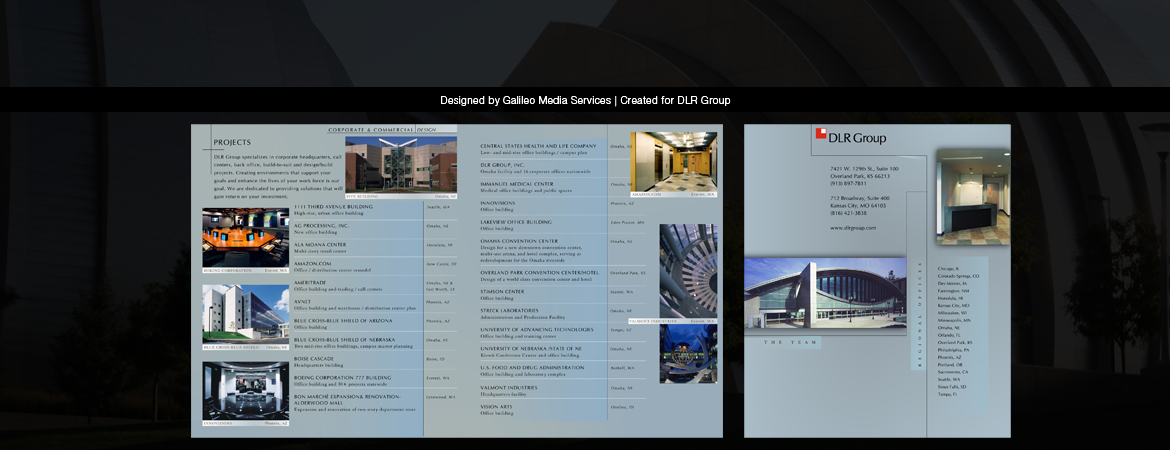1170x450 pixels.
Task: Click the DLR Group brand name
Action: pyautogui.click(x=857, y=138)
